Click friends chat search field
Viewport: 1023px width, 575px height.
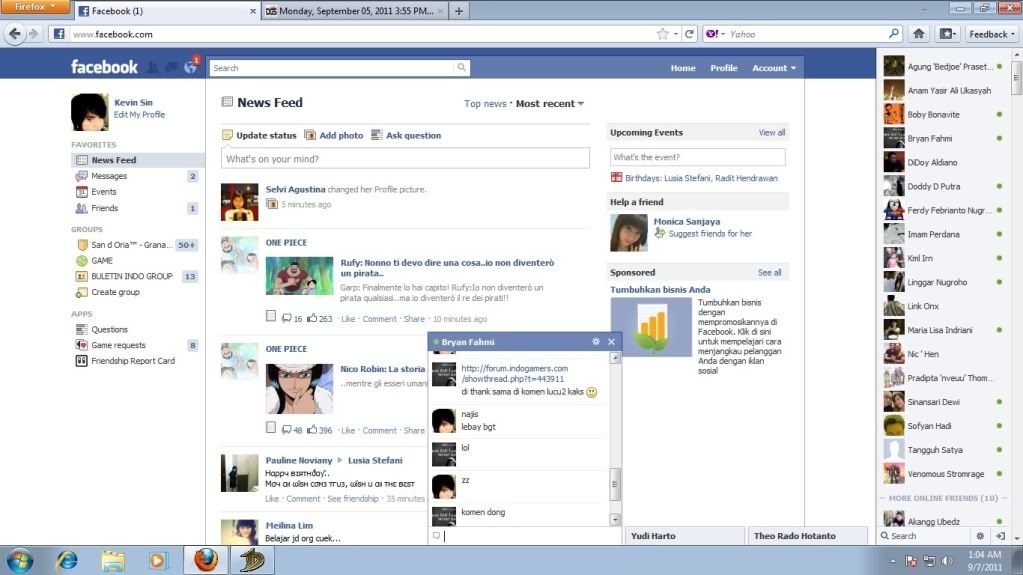[x=925, y=536]
